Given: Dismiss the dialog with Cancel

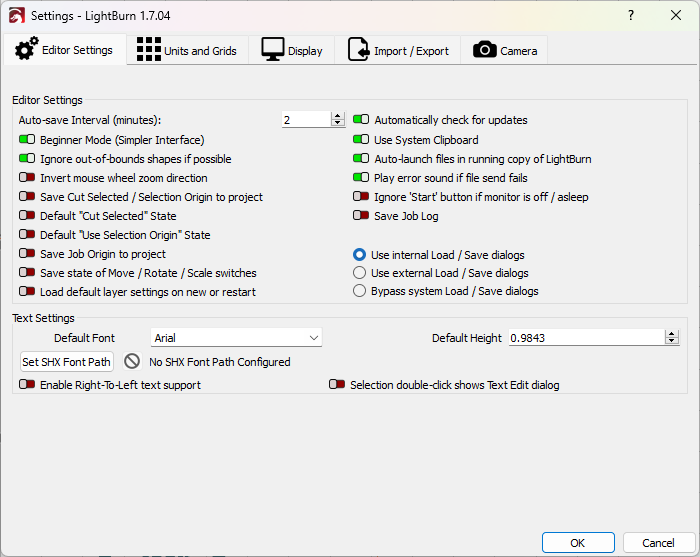Looking at the screenshot, I should coord(658,543).
